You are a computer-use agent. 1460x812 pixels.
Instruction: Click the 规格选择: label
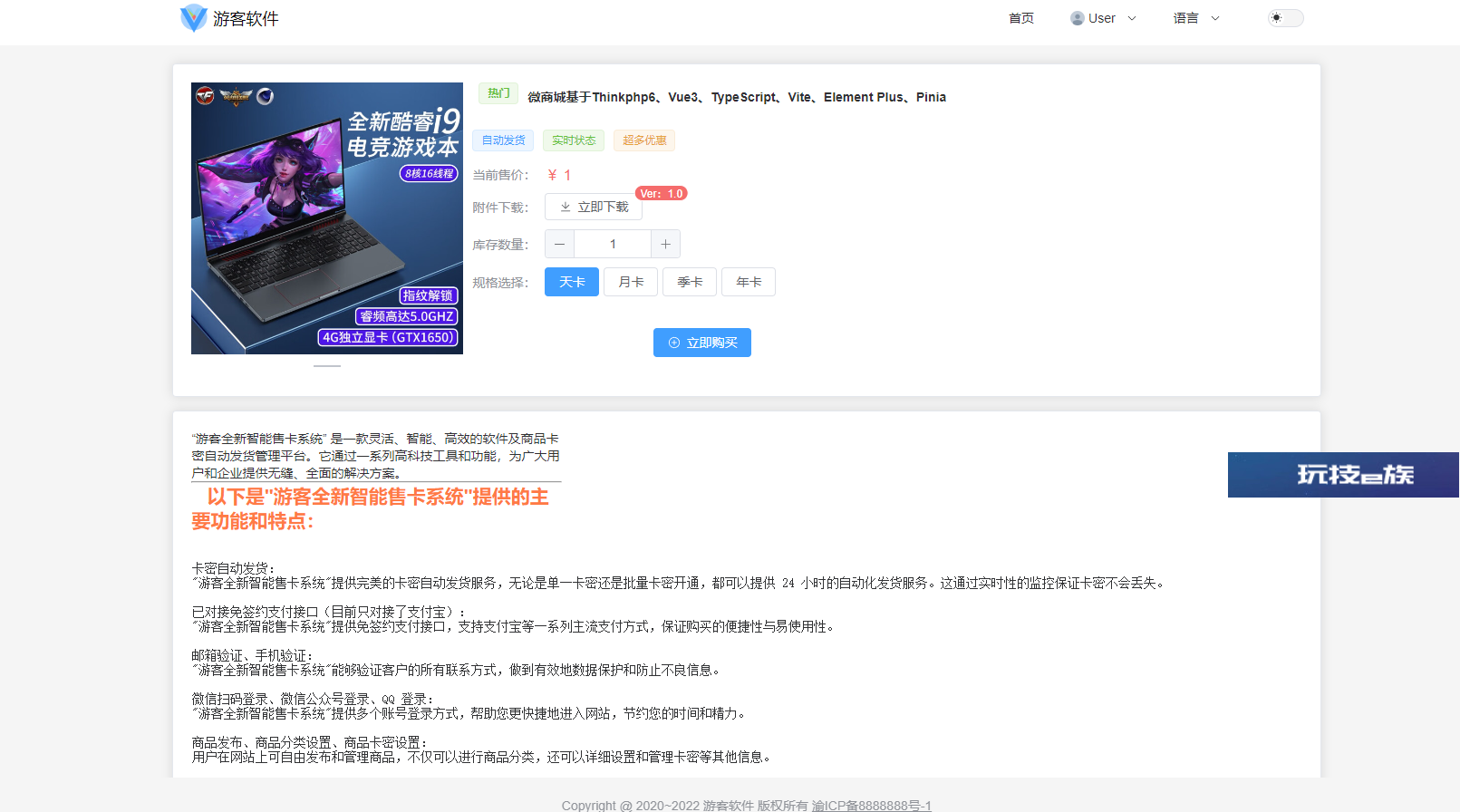(x=500, y=283)
